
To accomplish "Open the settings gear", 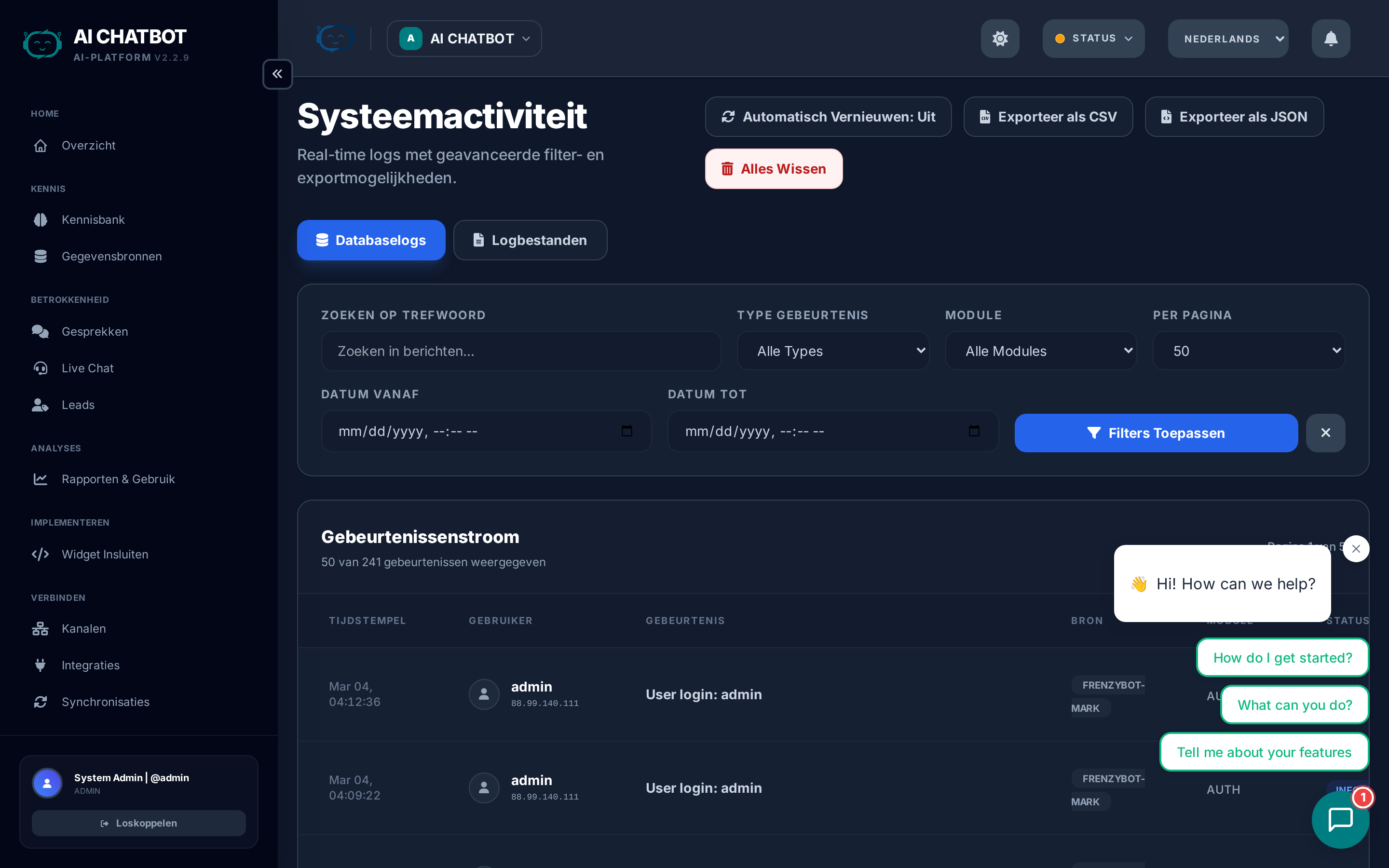I will click(x=999, y=39).
